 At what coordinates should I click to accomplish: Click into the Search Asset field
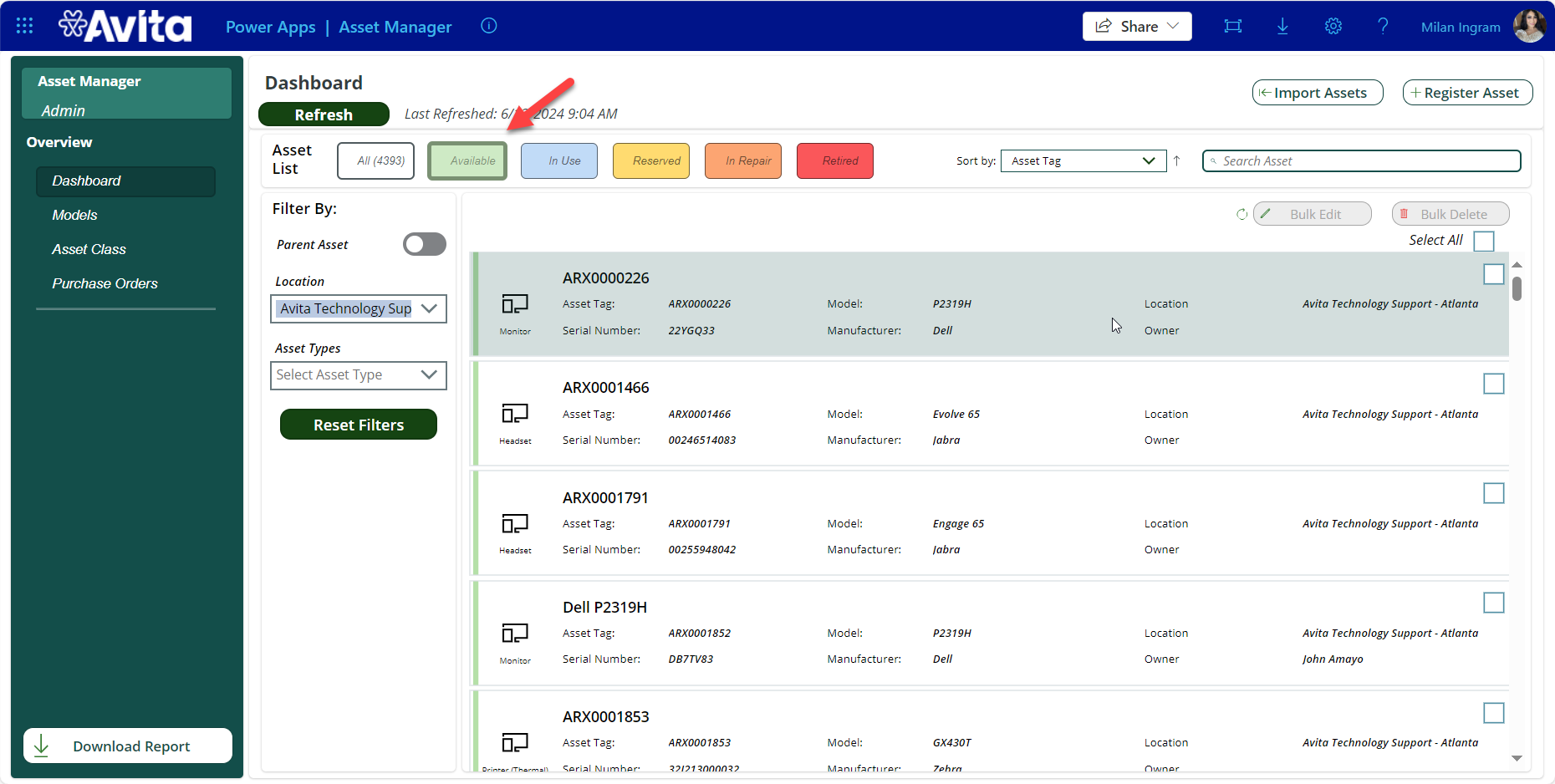tap(1361, 160)
